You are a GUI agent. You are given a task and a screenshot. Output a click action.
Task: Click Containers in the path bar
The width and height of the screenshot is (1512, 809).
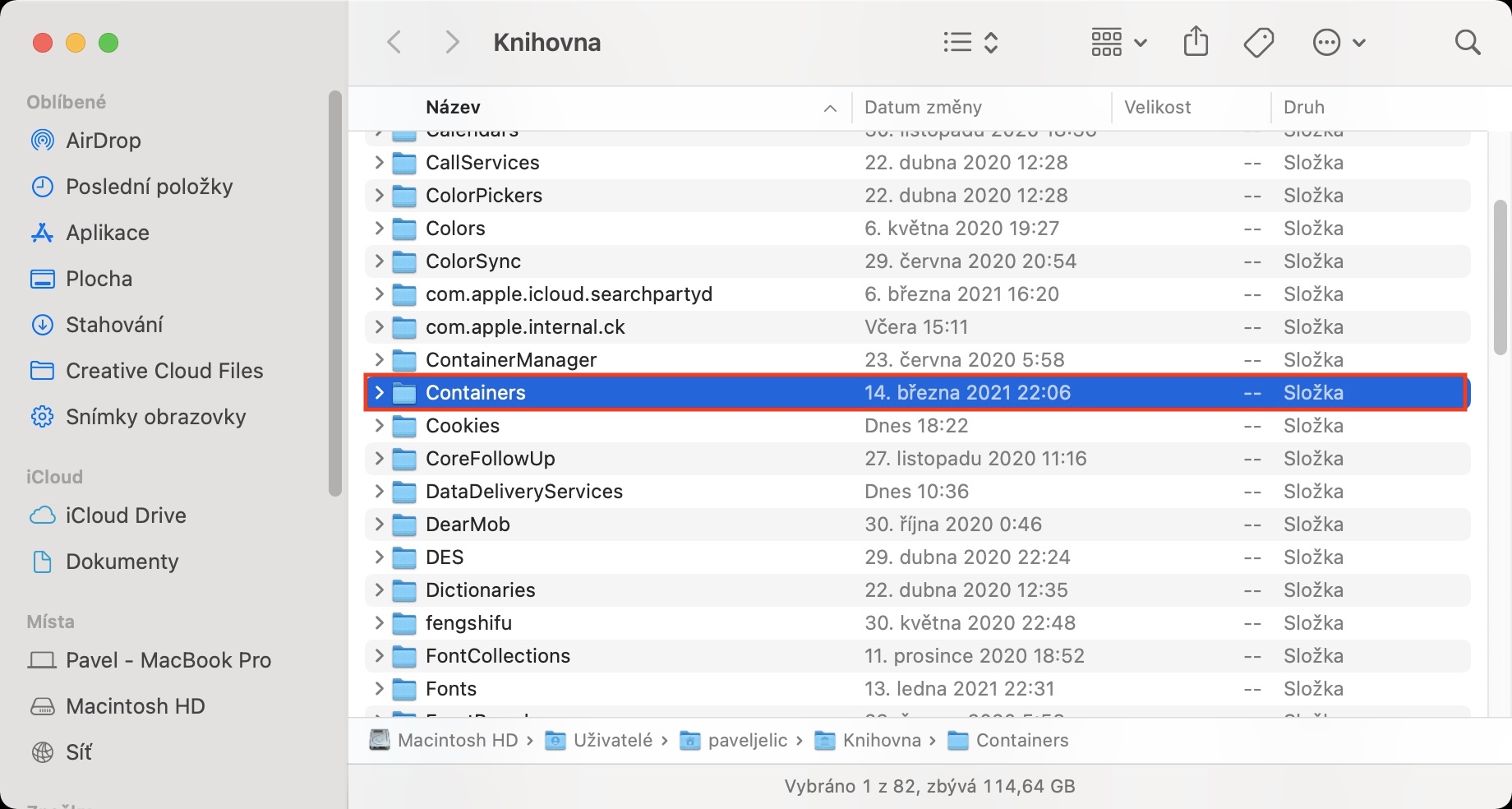(x=1008, y=740)
